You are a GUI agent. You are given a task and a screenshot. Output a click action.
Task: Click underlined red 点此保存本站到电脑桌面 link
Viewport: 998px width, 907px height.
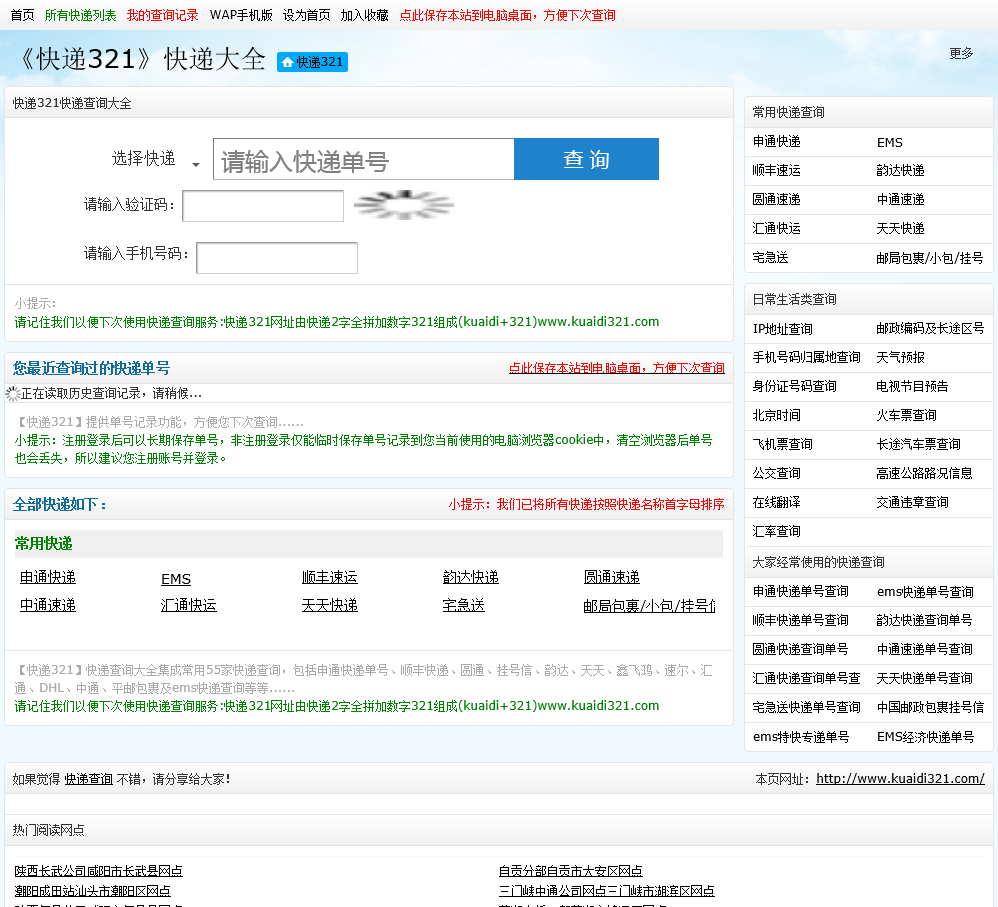click(x=617, y=368)
